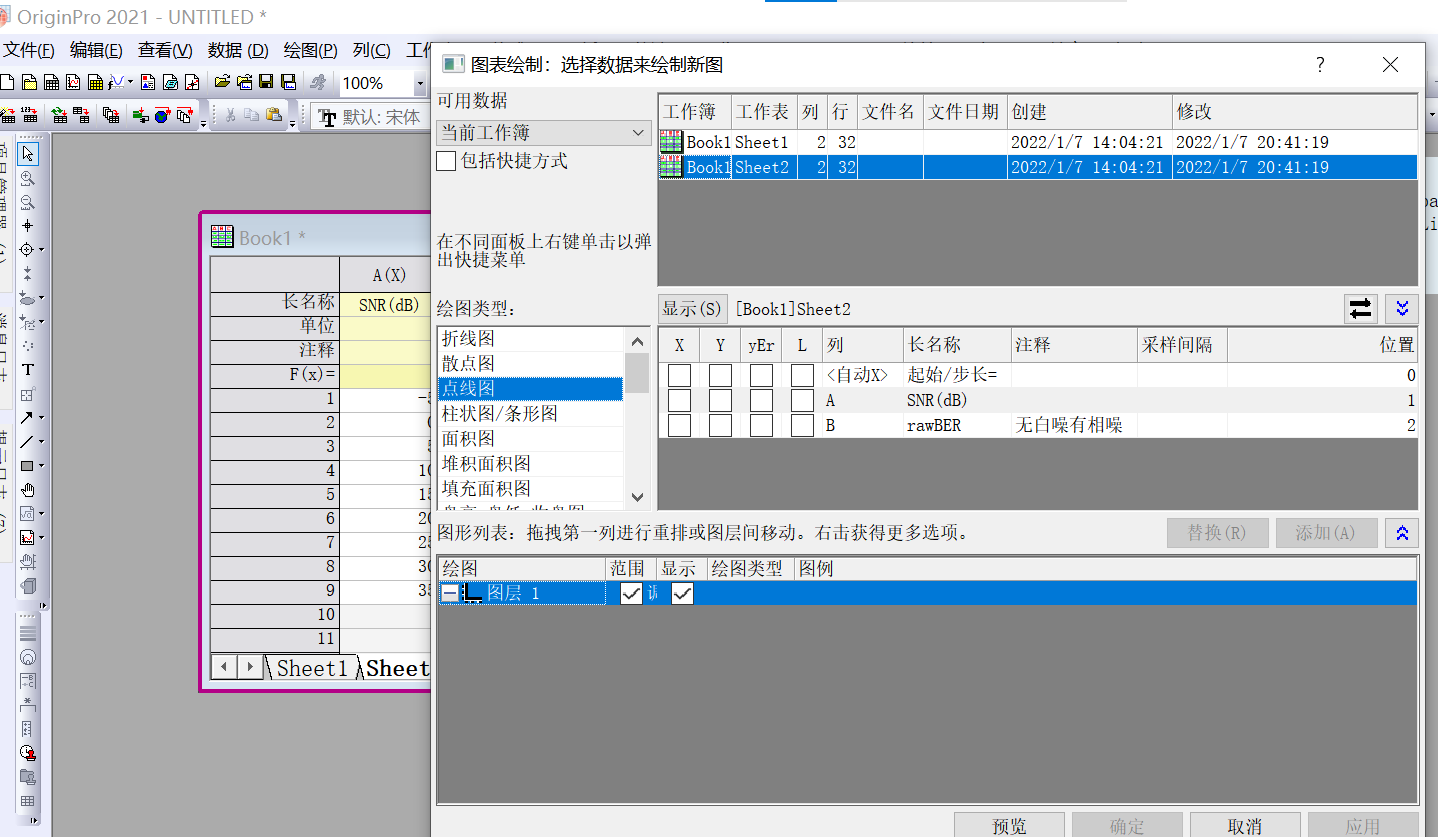
Task: Click the New Graph toolbar icon
Action: (73, 83)
